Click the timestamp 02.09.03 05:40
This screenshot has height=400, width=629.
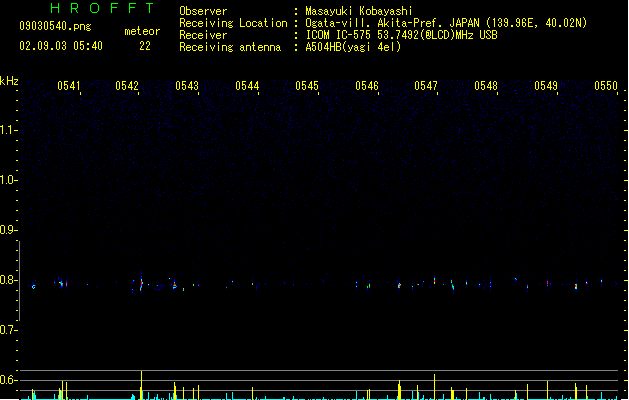[x=61, y=46]
